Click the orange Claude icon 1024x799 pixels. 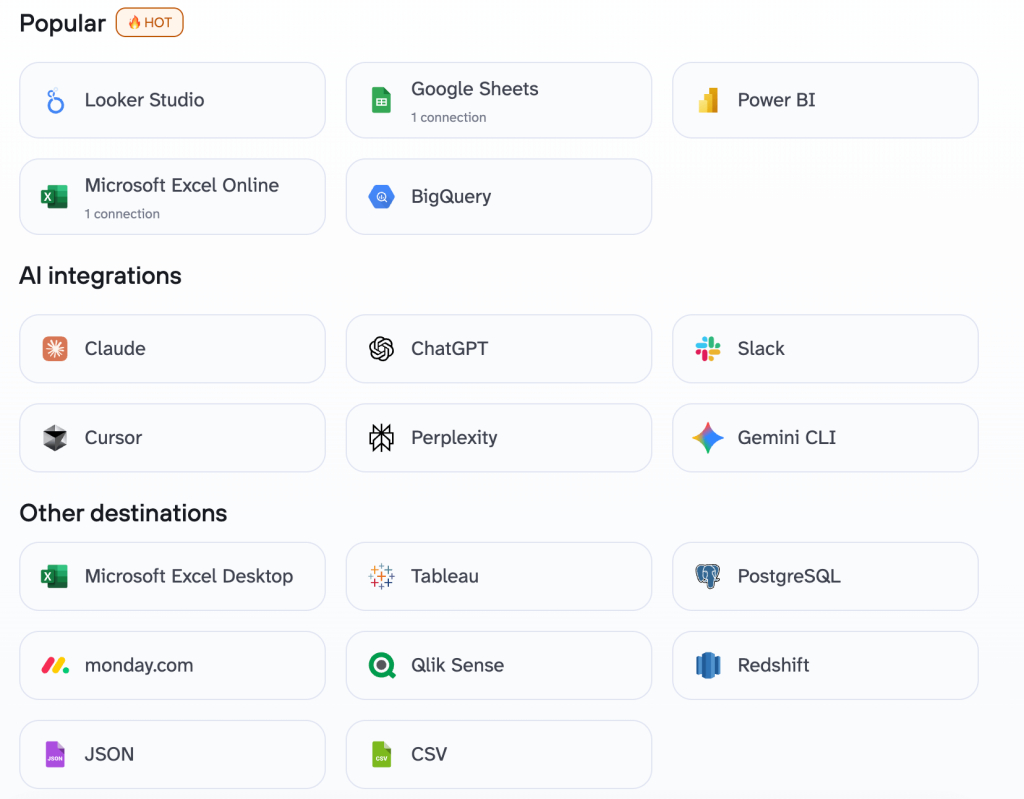click(55, 349)
